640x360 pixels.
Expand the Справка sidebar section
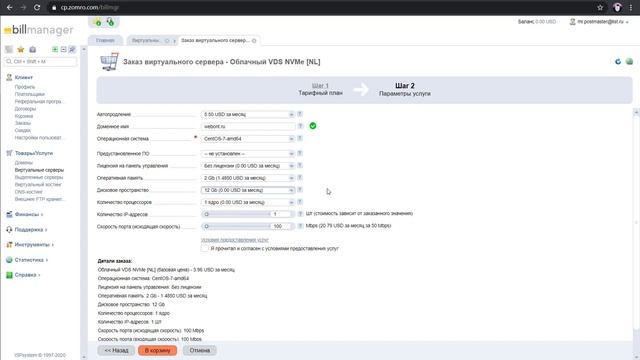(x=25, y=275)
